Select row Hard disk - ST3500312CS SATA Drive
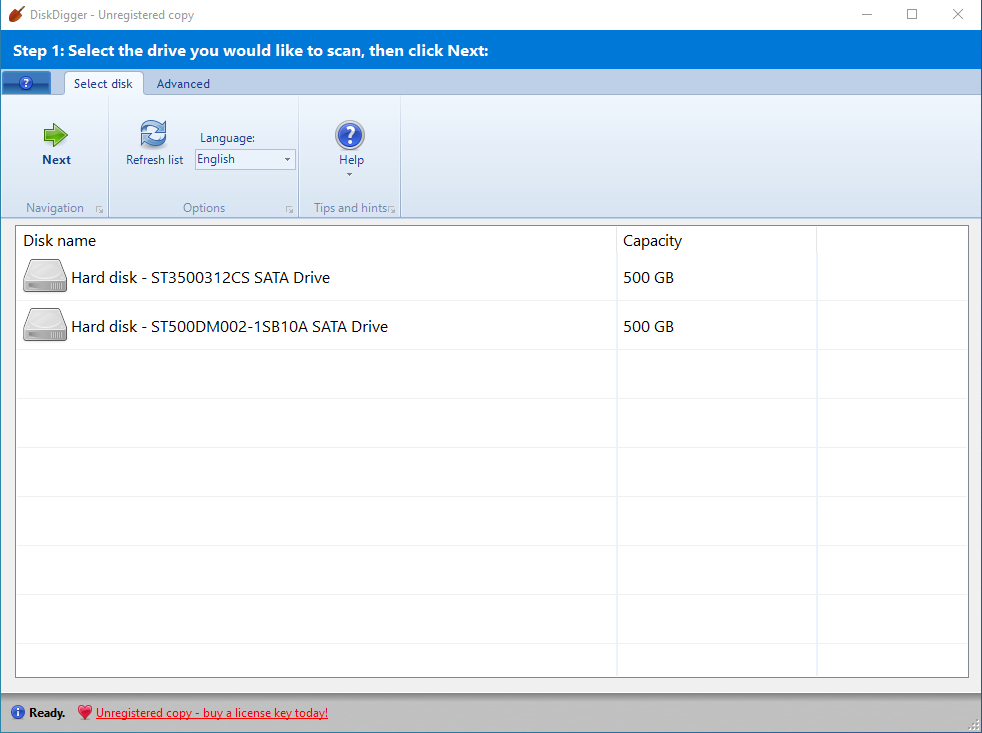The height and width of the screenshot is (733, 982). 492,277
